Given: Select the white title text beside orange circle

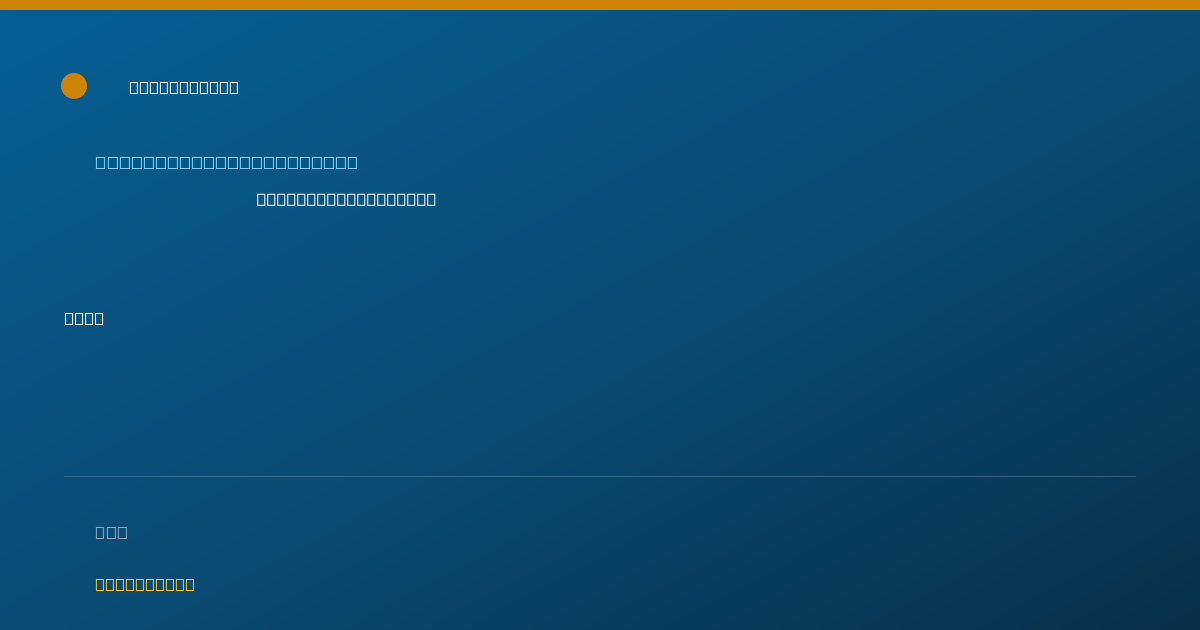Looking at the screenshot, I should 184,87.
